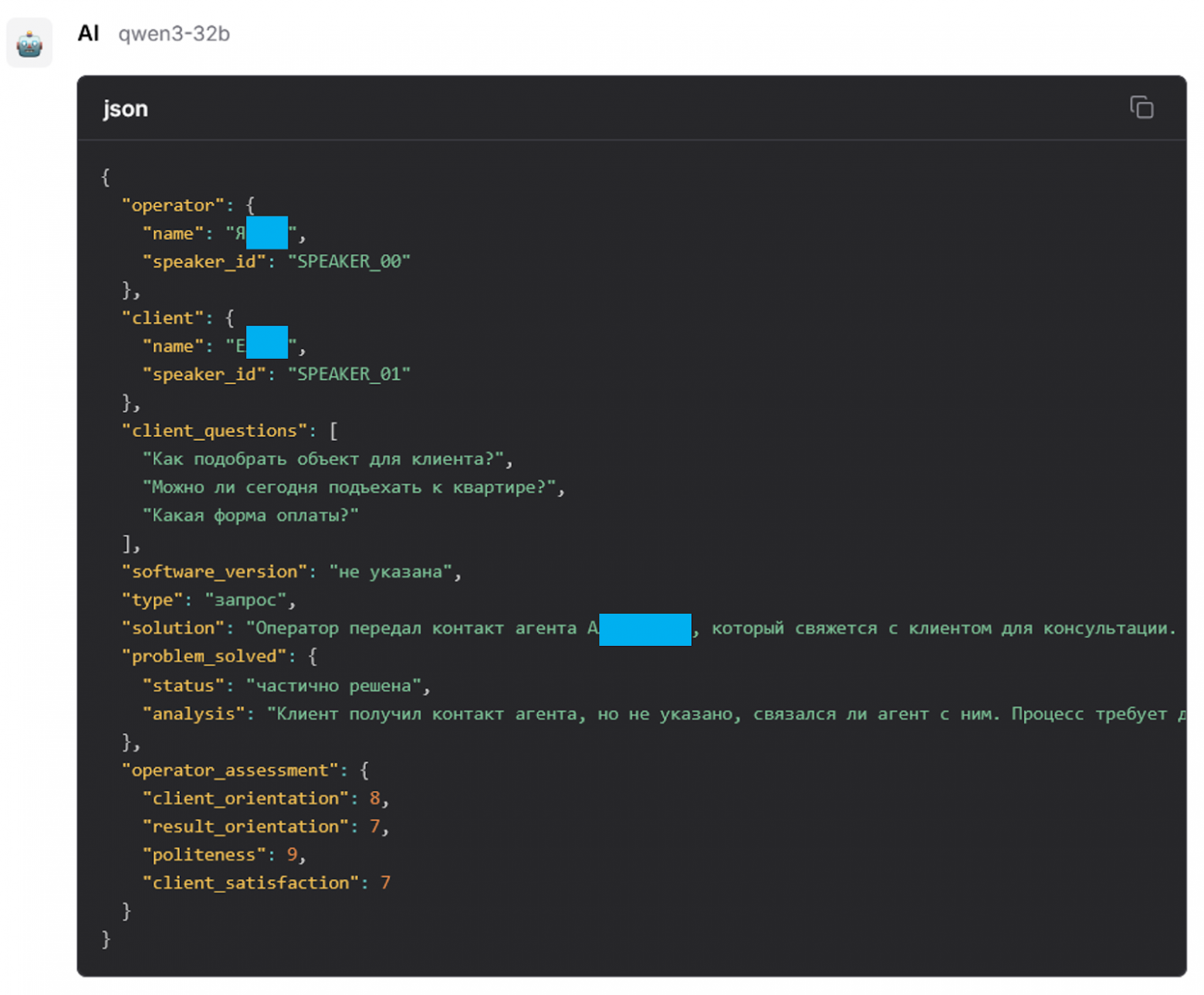This screenshot has width=1204, height=995.
Task: Select question "Какая форма оплаты?"
Action: click(251, 516)
